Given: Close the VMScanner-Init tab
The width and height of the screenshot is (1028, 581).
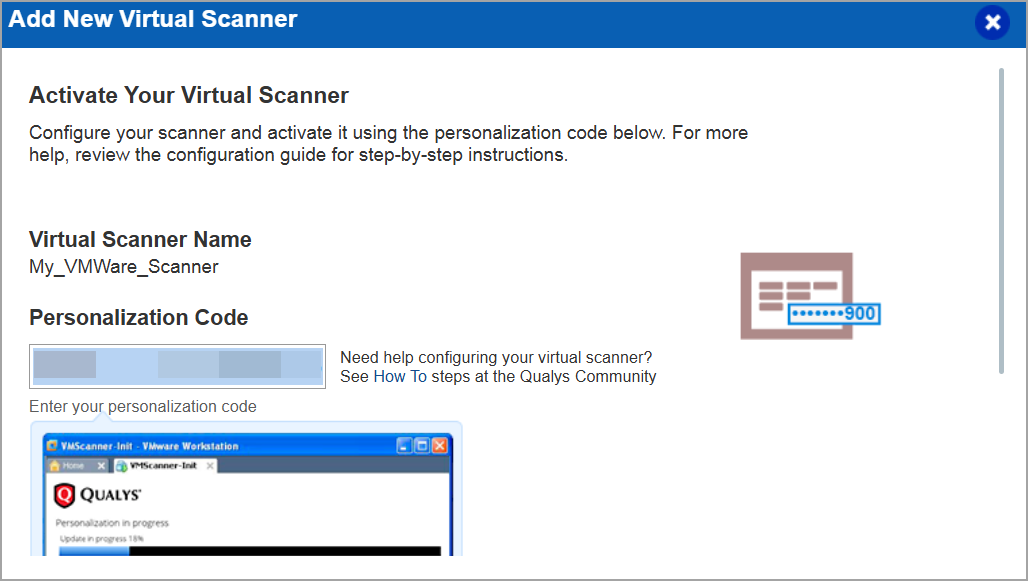Looking at the screenshot, I should (x=211, y=465).
